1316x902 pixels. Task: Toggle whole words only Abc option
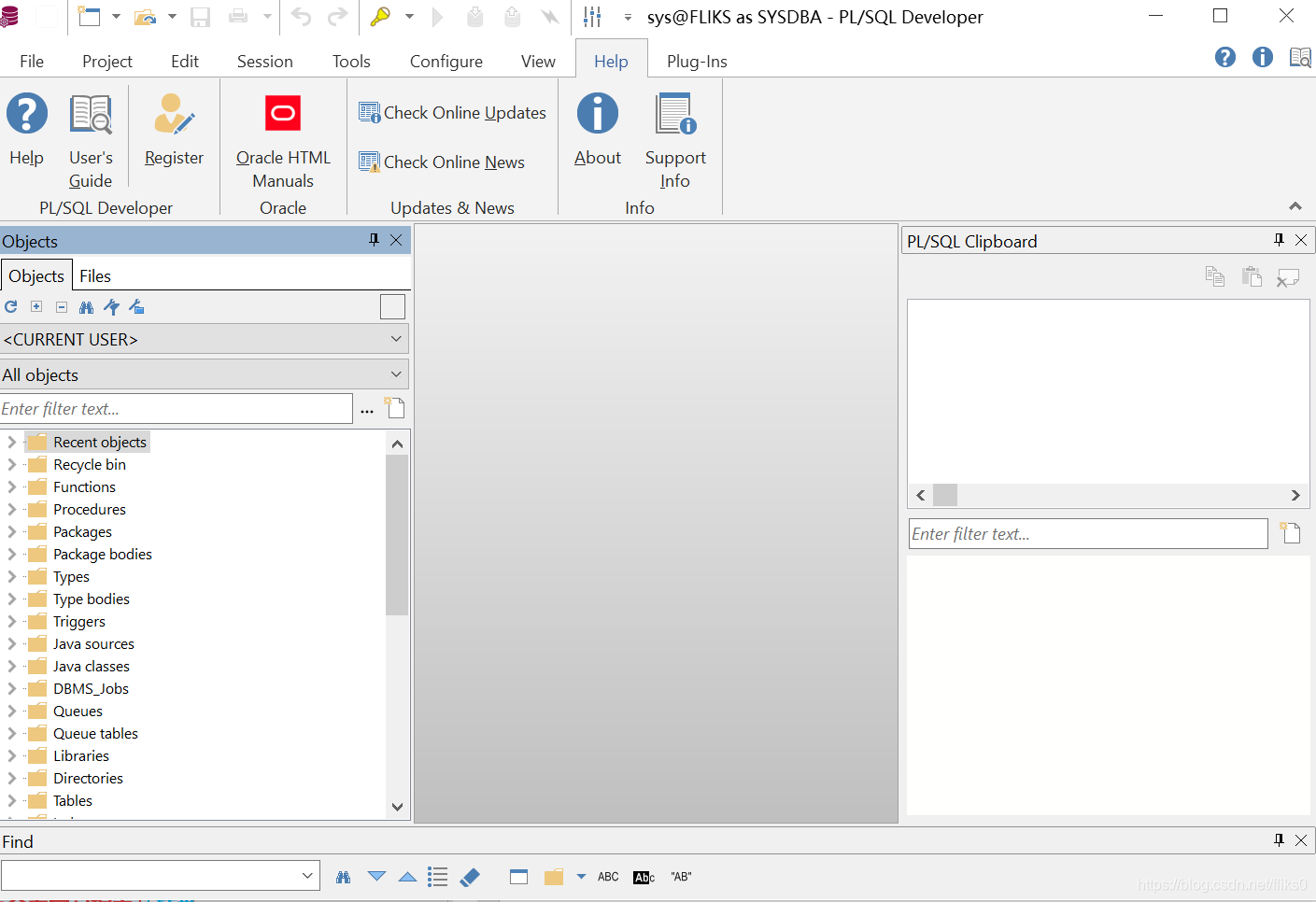tap(644, 877)
